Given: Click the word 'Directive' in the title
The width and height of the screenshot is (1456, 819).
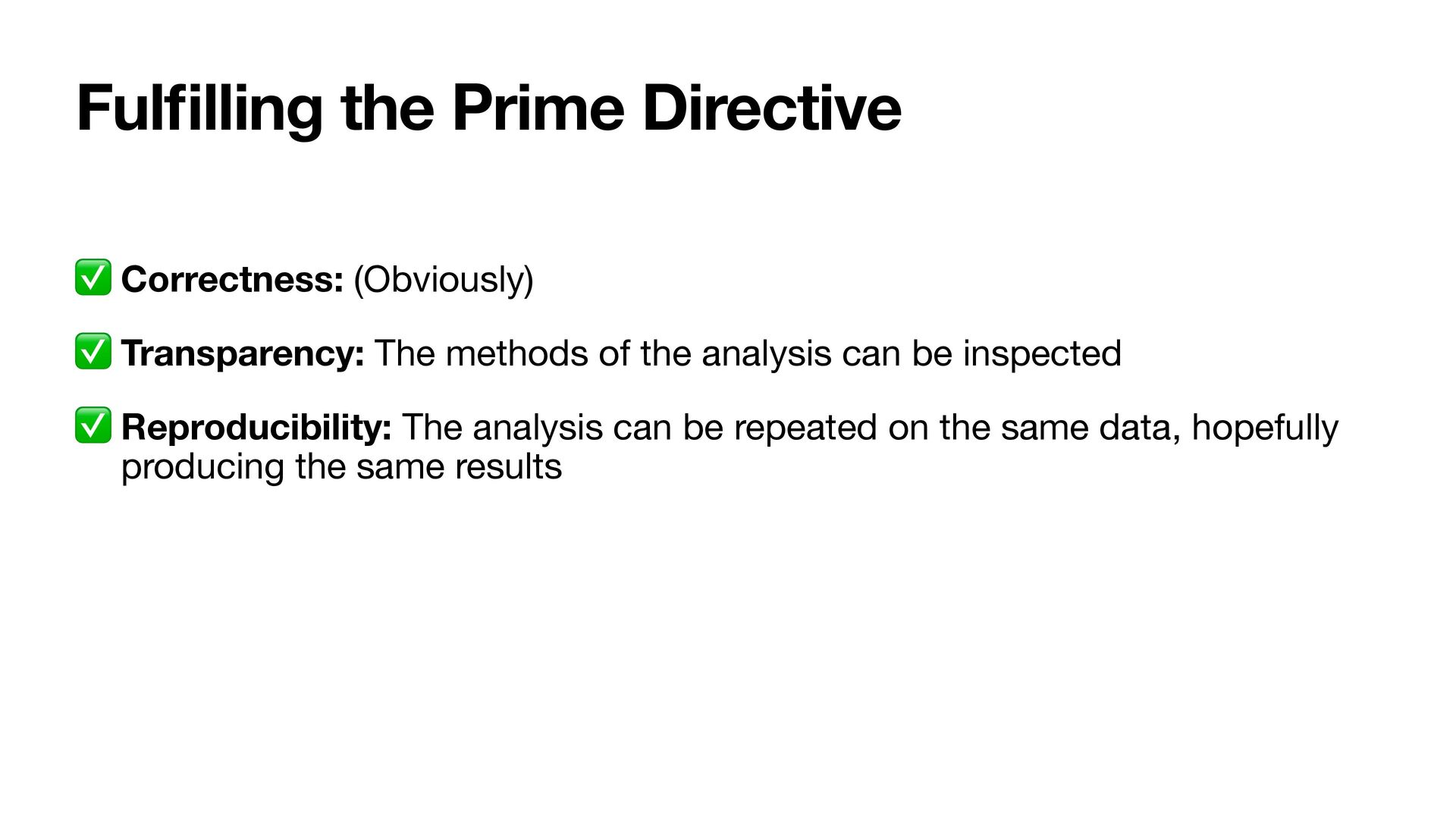Looking at the screenshot, I should pyautogui.click(x=771, y=110).
